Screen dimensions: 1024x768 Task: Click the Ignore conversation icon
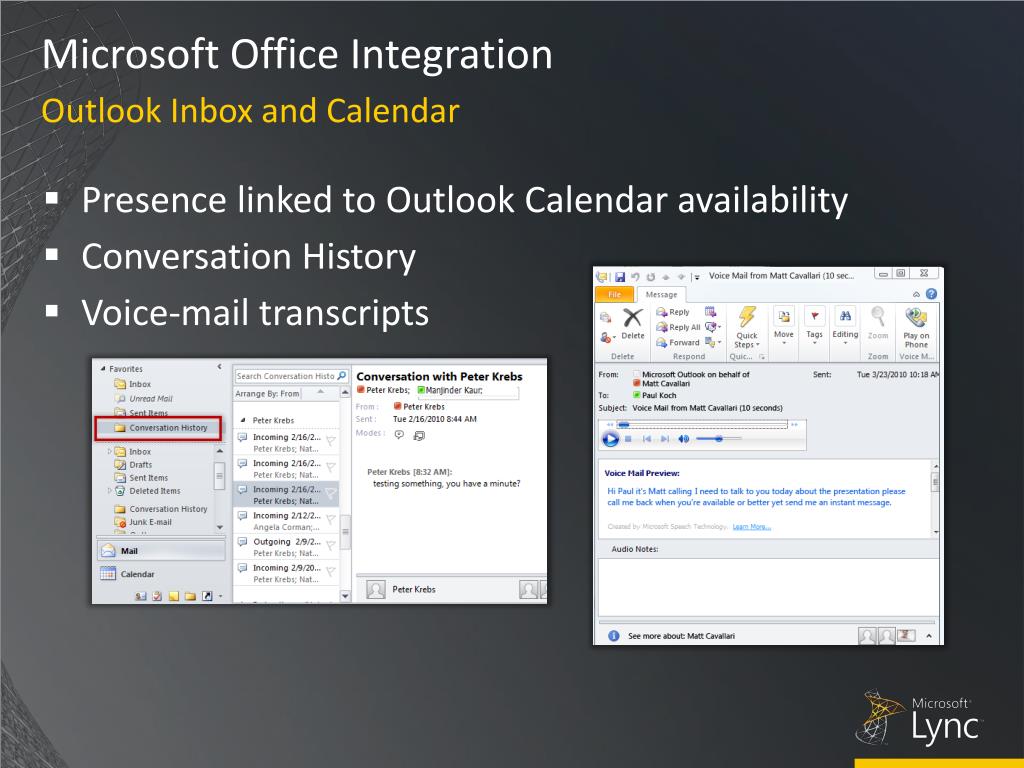coord(605,317)
